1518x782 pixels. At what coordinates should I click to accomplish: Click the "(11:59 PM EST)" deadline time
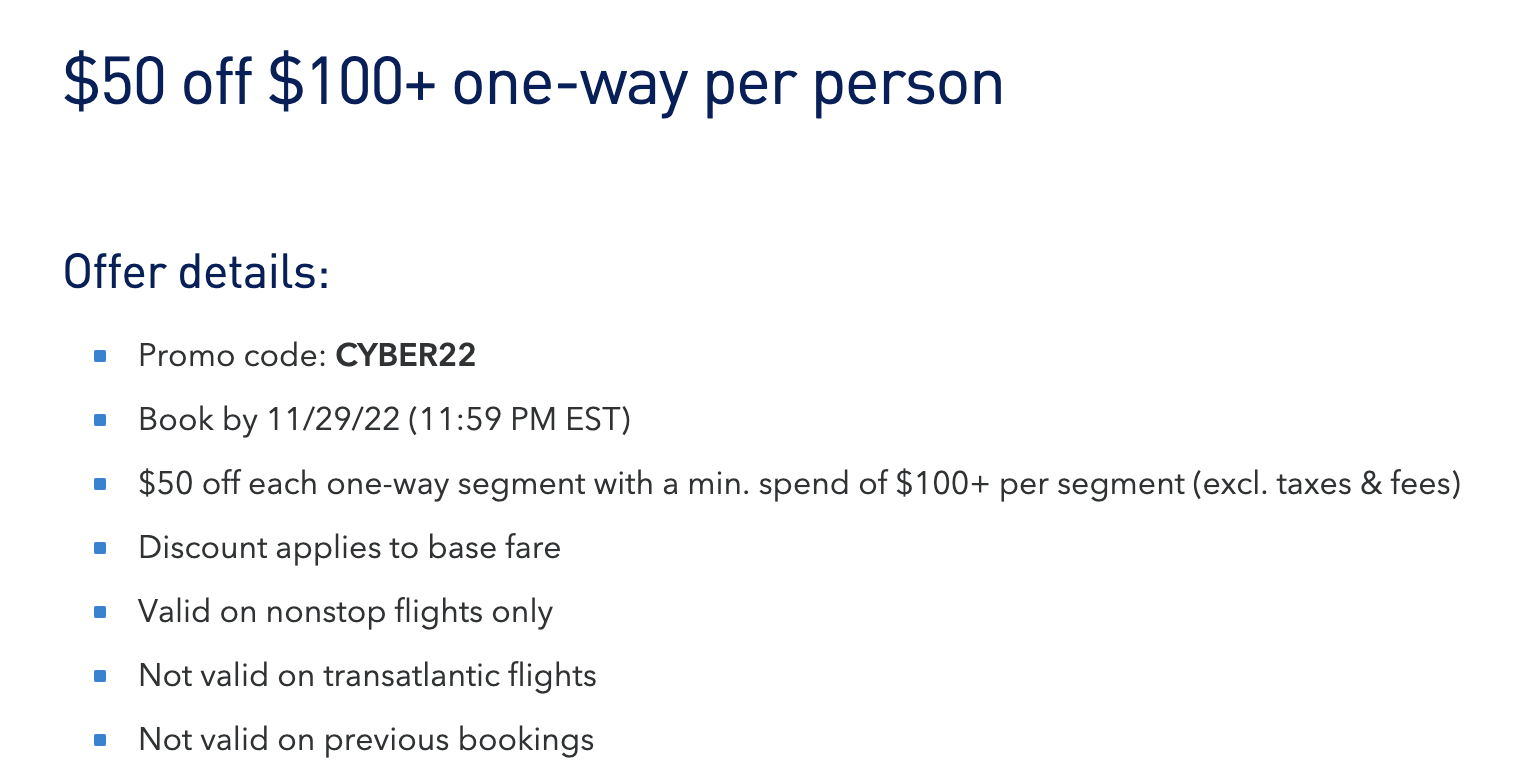point(519,420)
